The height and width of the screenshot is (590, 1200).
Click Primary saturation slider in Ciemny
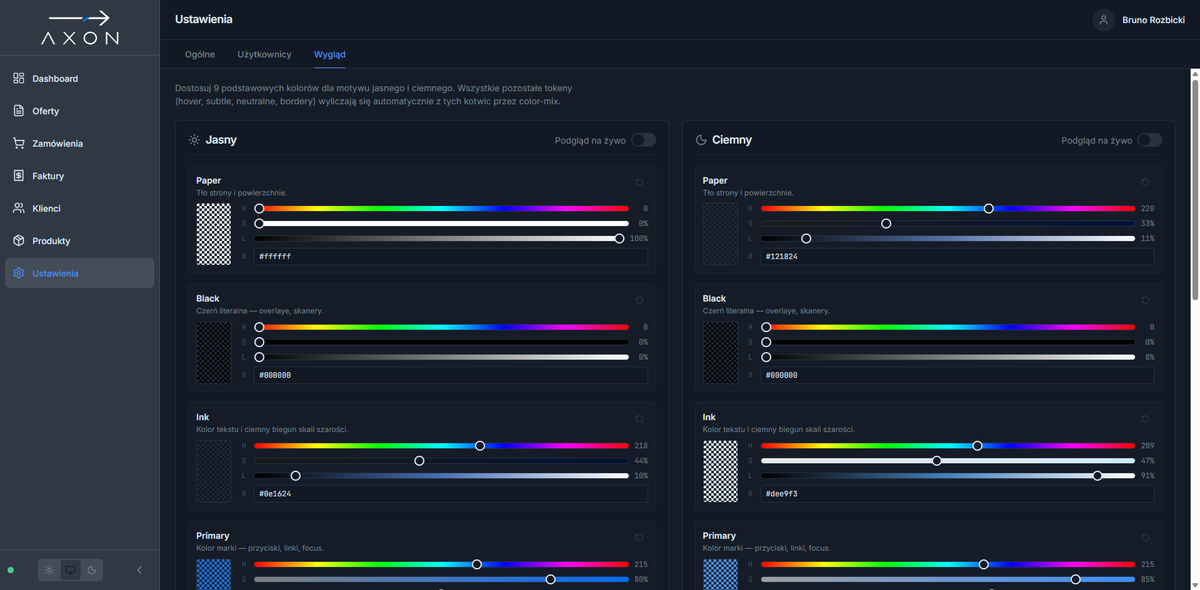pyautogui.click(x=948, y=579)
